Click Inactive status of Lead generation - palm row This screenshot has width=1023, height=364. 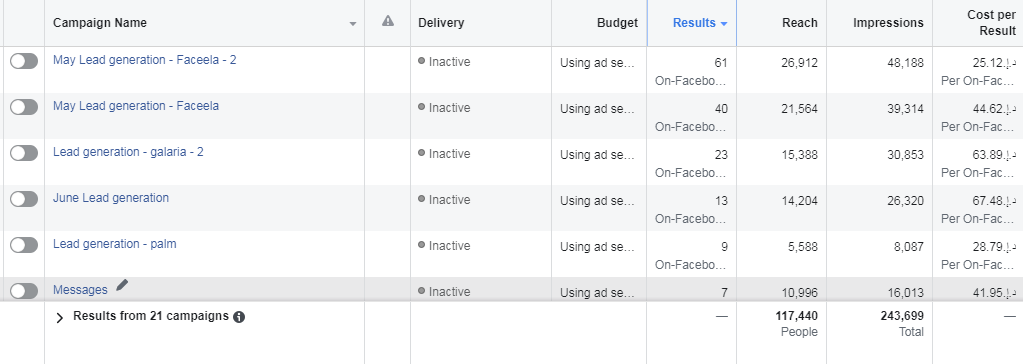(x=444, y=246)
